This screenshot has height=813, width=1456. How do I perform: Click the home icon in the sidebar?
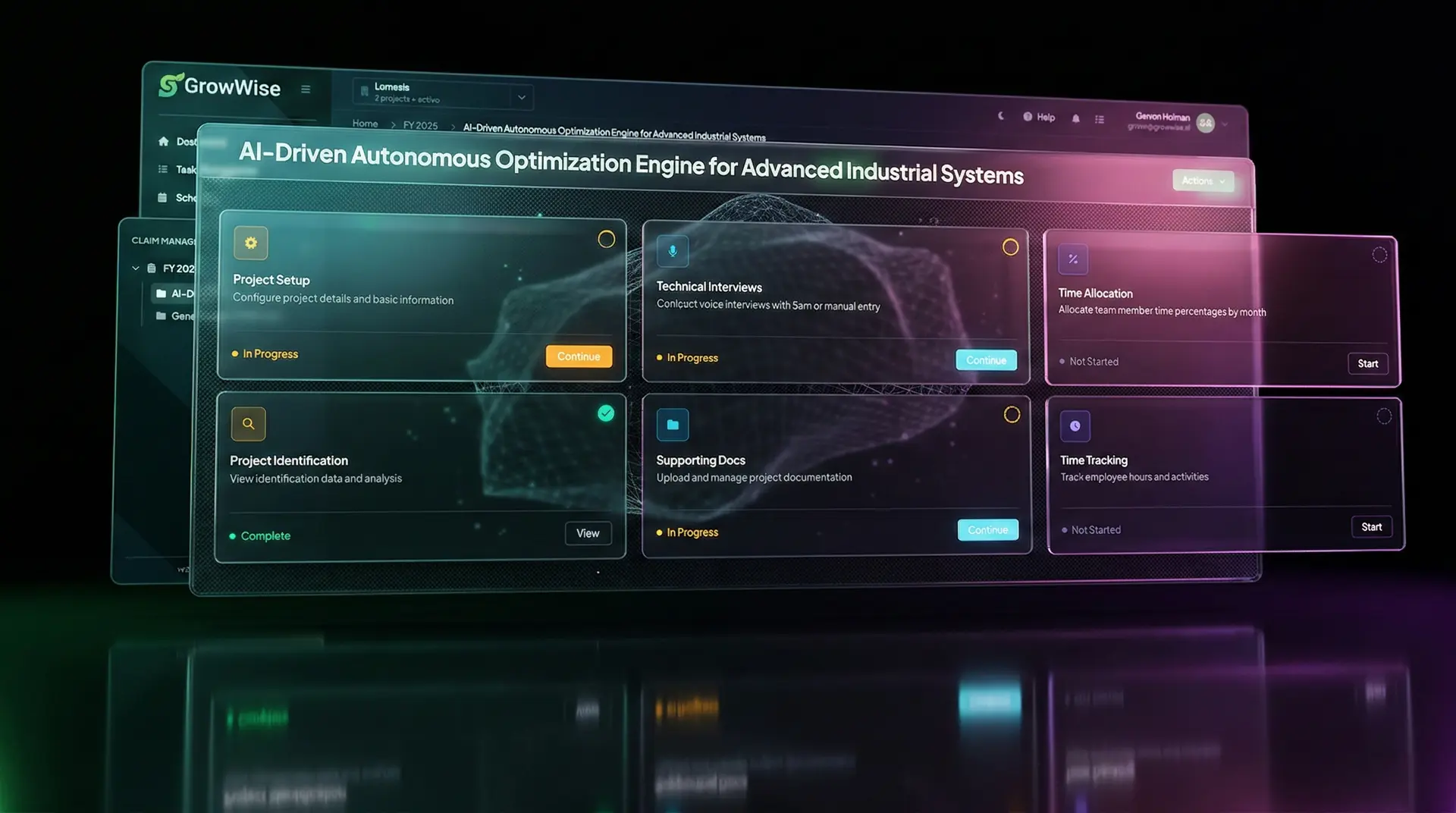coord(163,141)
